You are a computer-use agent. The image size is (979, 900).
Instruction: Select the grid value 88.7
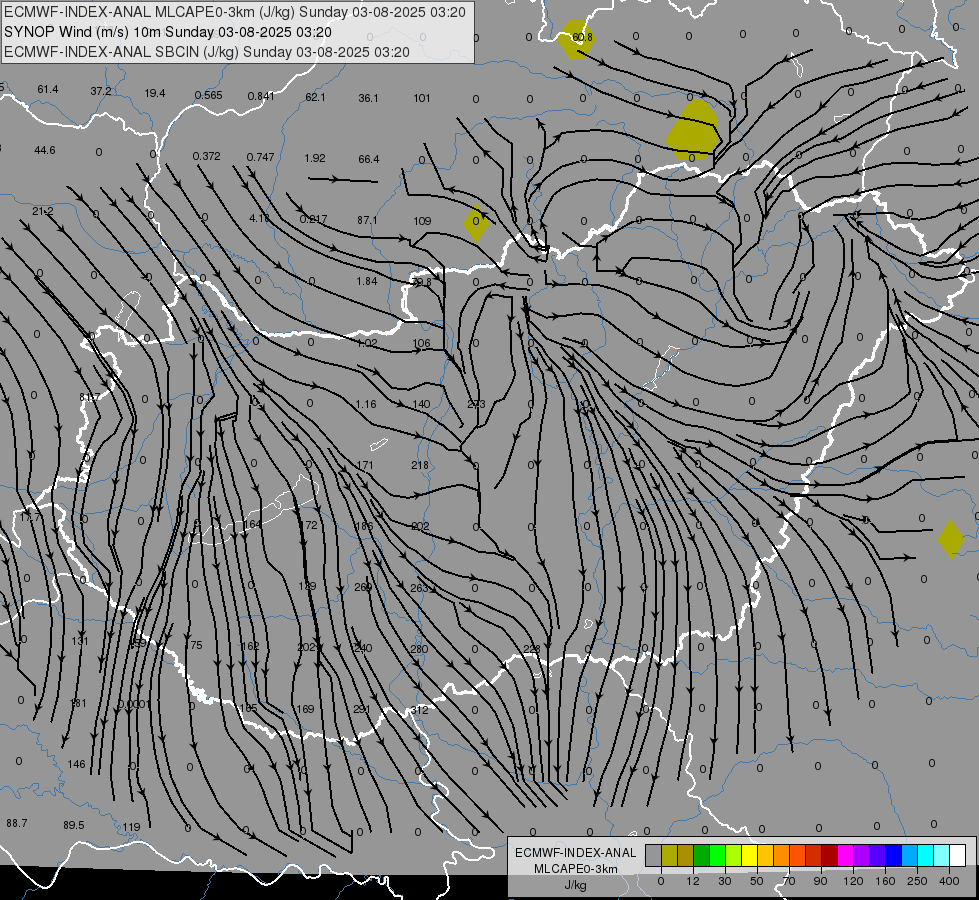[x=17, y=823]
